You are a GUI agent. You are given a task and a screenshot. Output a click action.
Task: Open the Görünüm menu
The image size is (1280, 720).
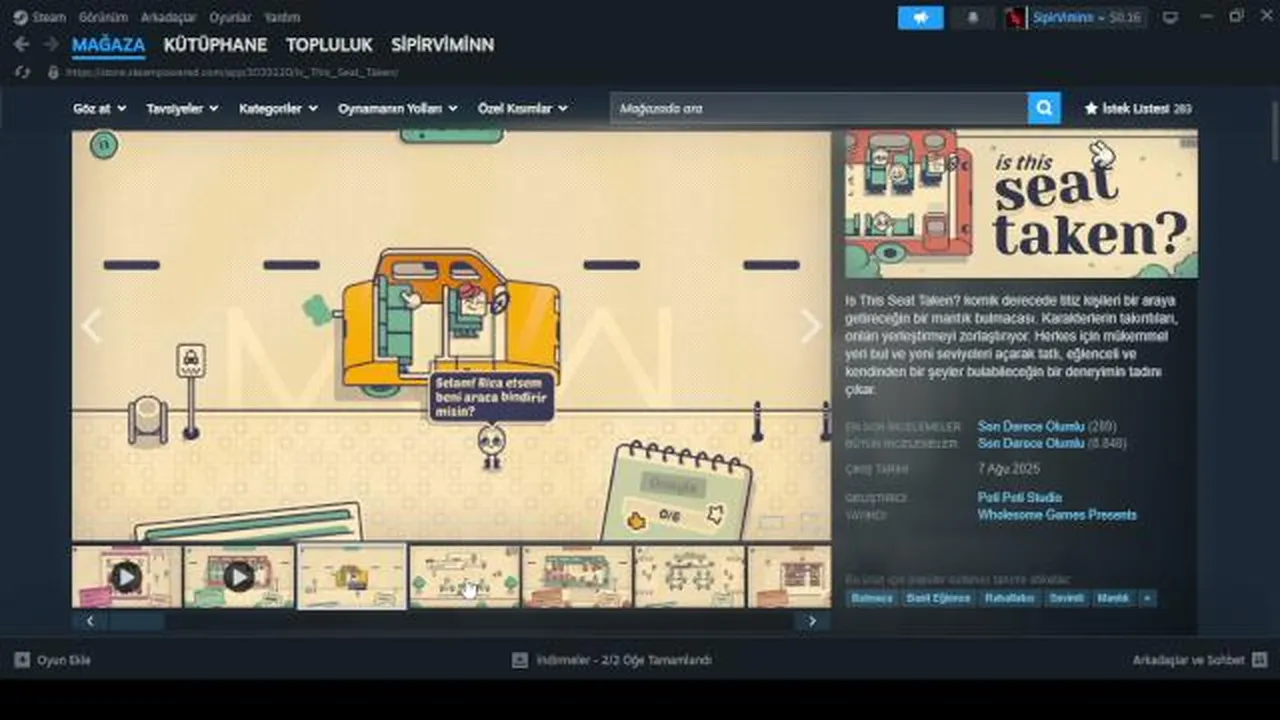(x=104, y=17)
